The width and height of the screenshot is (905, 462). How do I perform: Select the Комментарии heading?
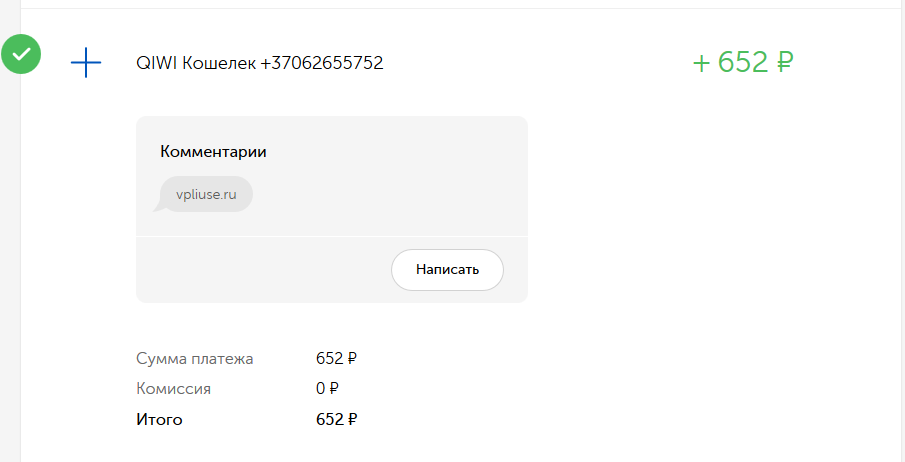pos(213,152)
